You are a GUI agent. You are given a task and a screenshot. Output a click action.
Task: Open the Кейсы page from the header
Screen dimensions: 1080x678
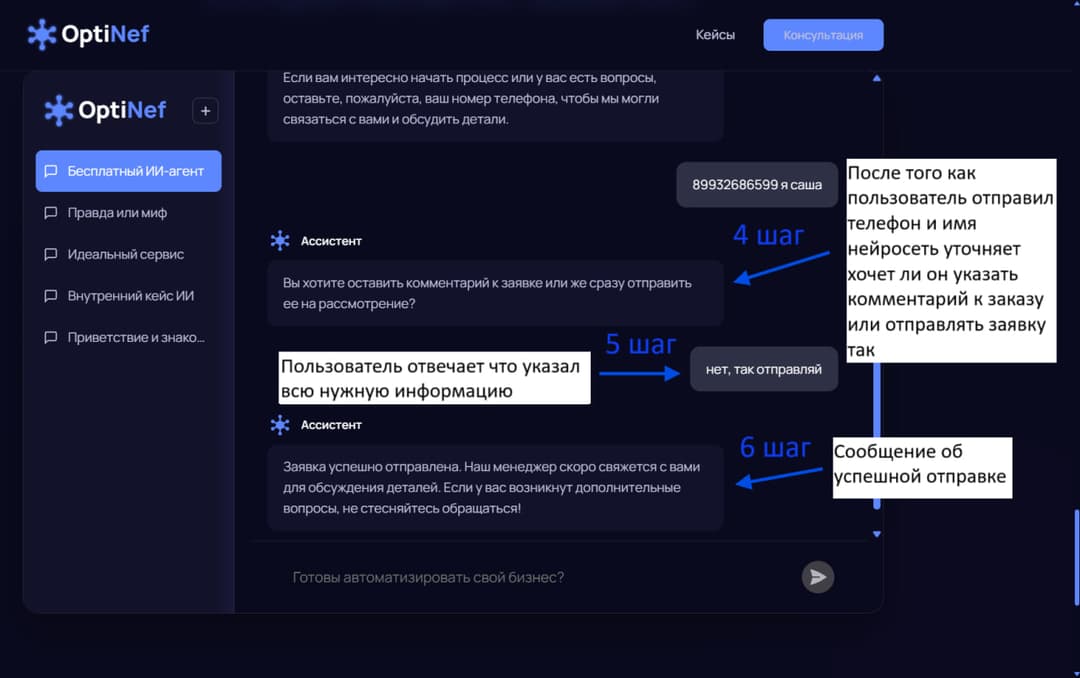(715, 35)
